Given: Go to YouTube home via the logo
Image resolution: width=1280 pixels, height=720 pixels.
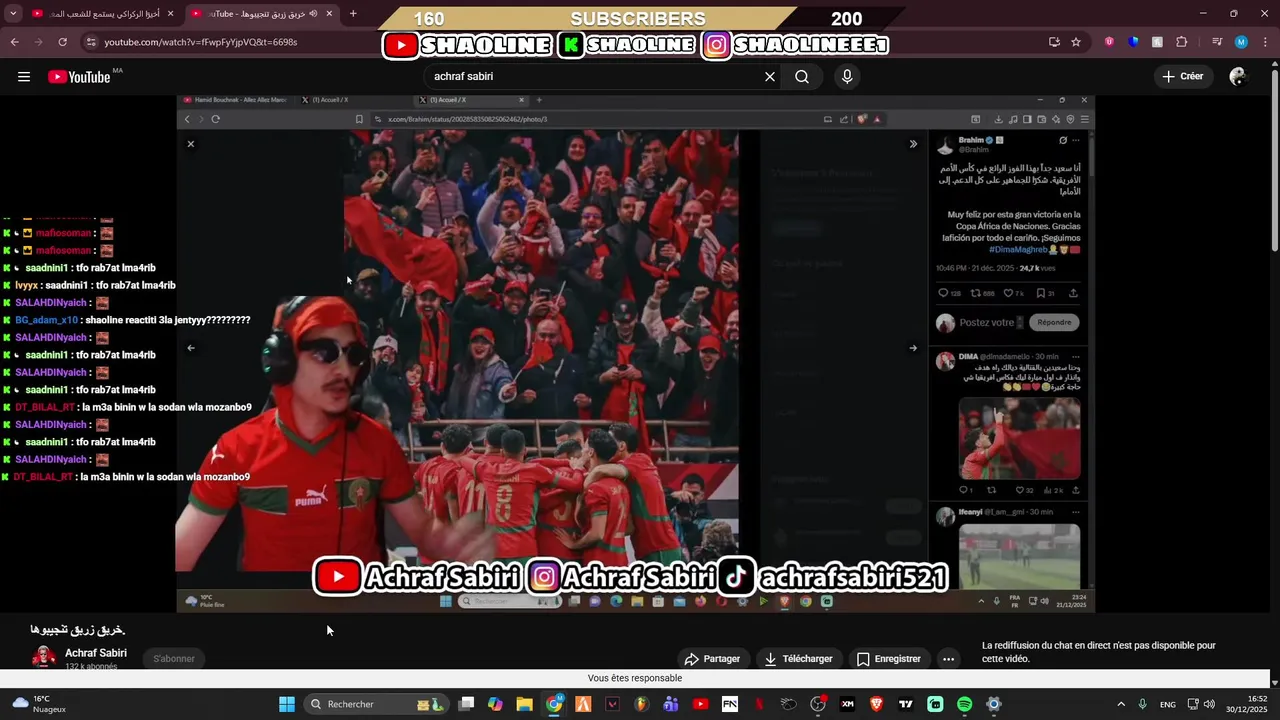Looking at the screenshot, I should coord(79,77).
